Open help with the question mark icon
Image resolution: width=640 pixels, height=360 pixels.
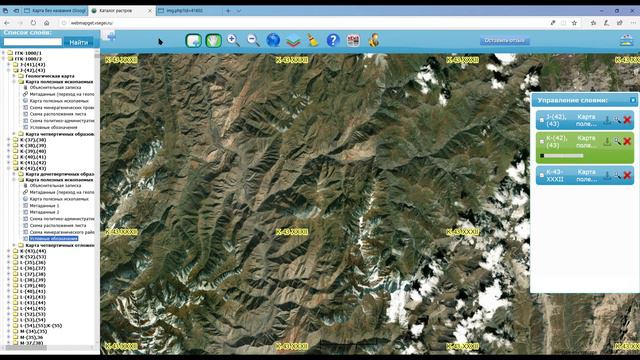(333, 40)
